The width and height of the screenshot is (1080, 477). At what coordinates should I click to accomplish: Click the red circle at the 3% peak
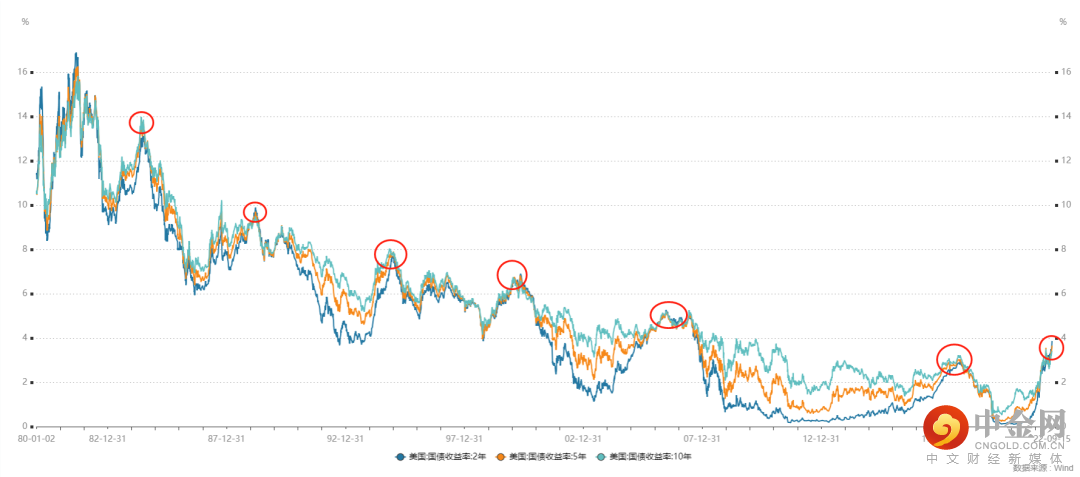coord(955,358)
